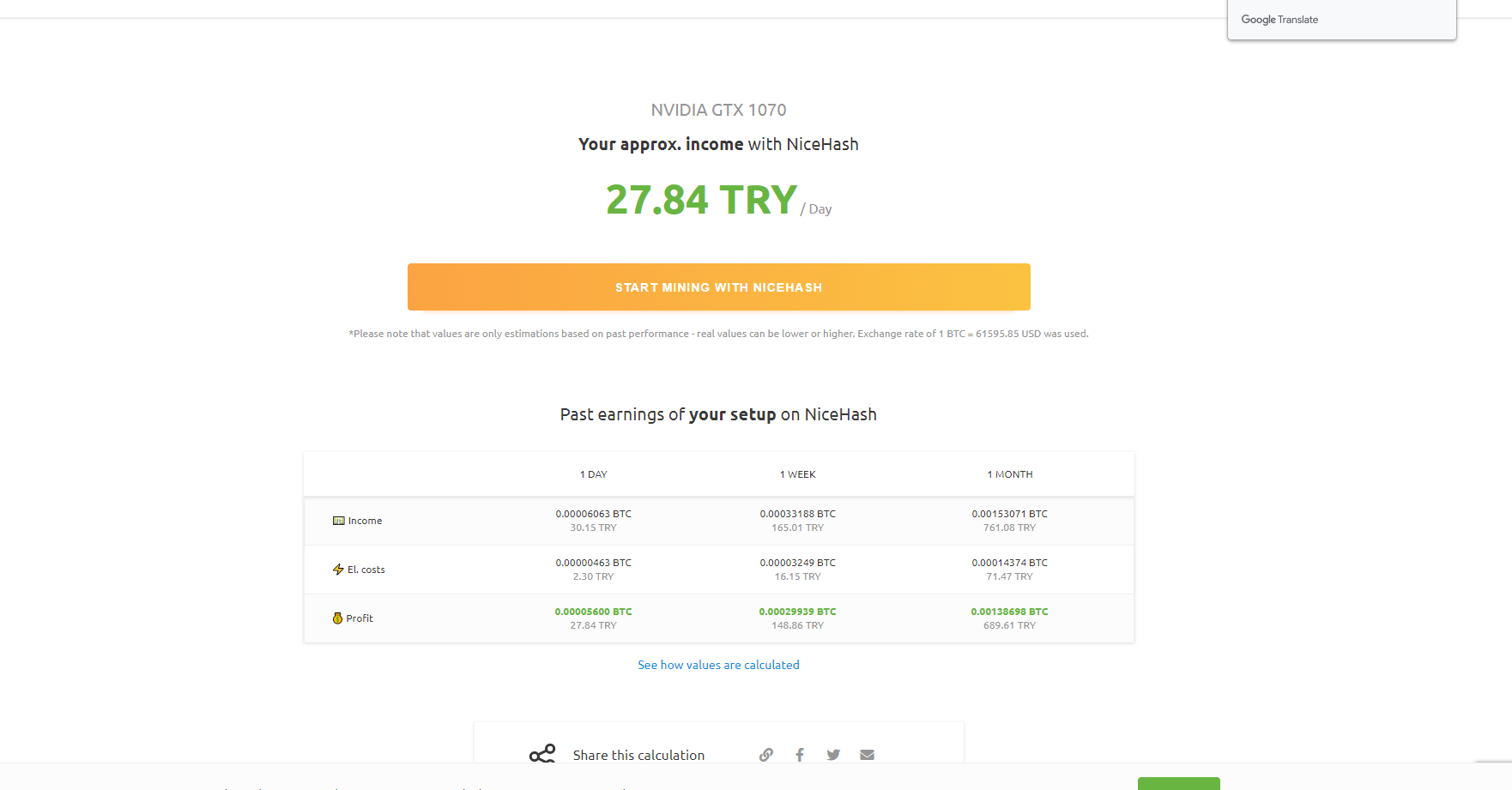Click the Share this calculation label
The height and width of the screenshot is (790, 1512).
[639, 755]
